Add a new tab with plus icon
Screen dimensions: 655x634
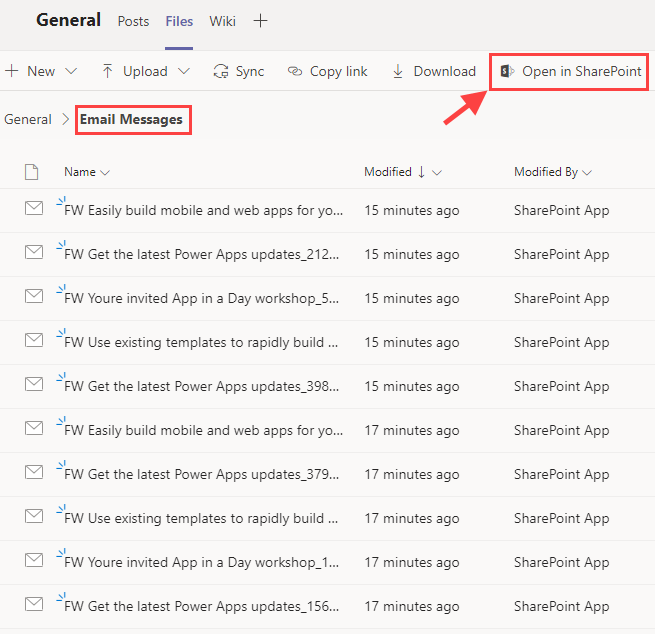point(260,20)
